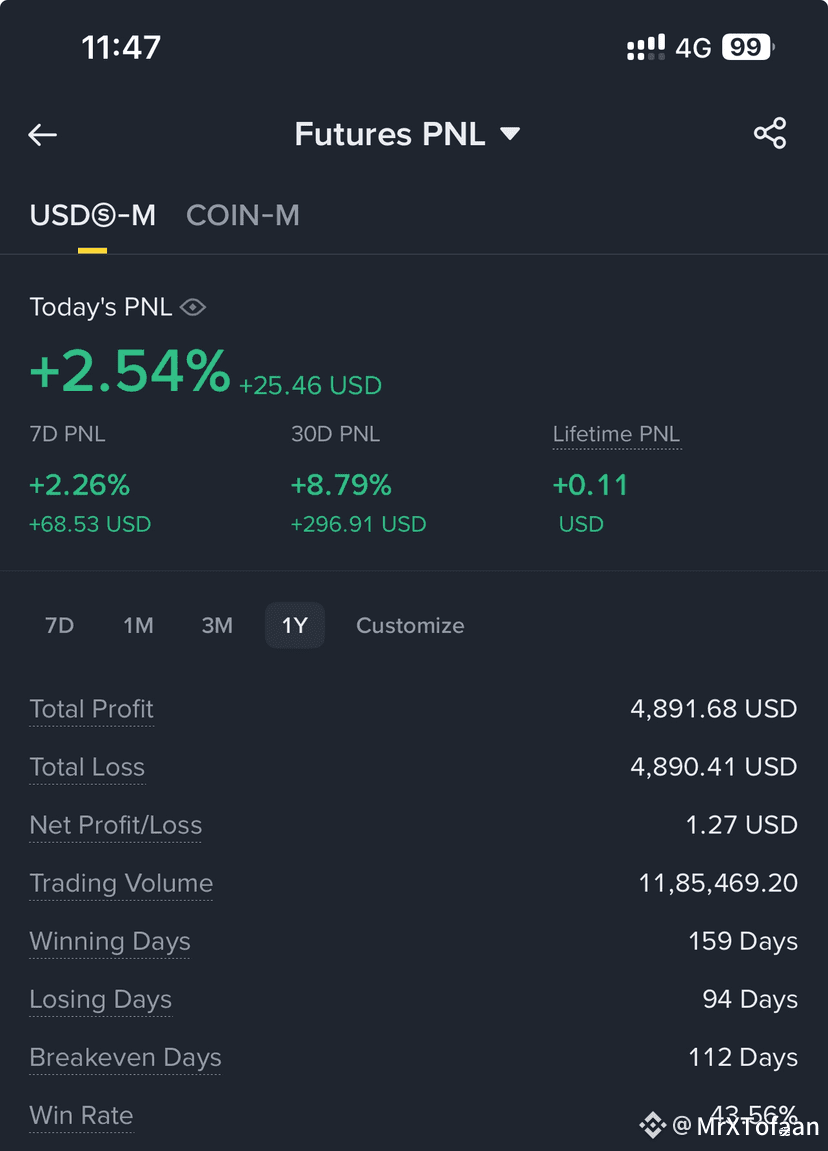Tap the Lifetime PNL info label
828x1151 pixels.
tap(617, 434)
